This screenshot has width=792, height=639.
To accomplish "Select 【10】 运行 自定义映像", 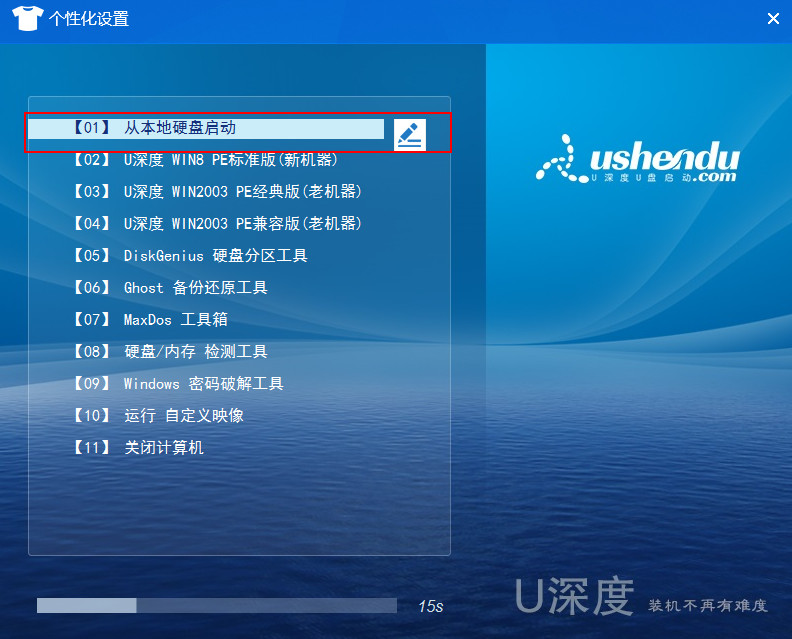I will coord(158,416).
